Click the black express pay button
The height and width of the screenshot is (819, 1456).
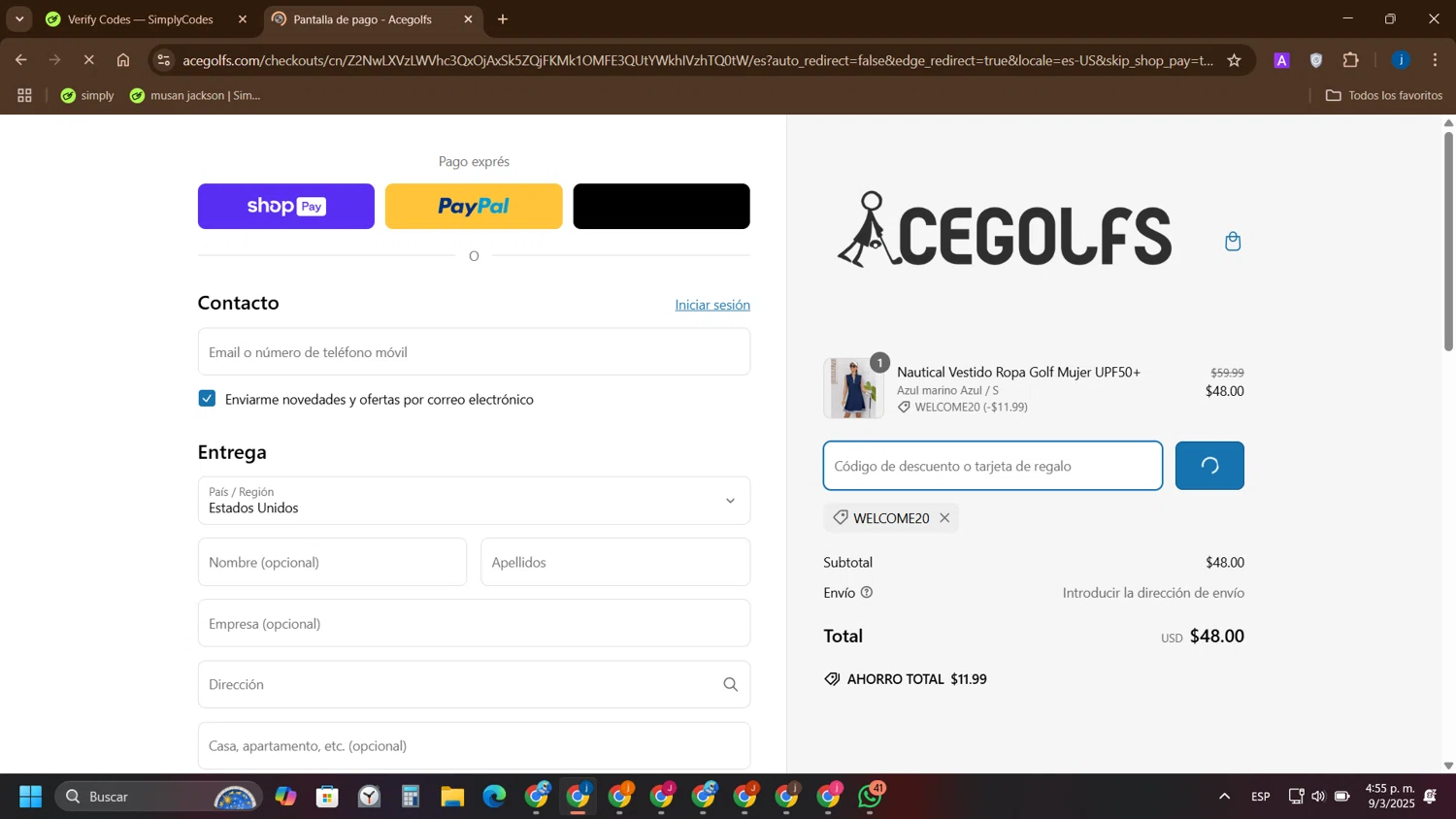(661, 207)
